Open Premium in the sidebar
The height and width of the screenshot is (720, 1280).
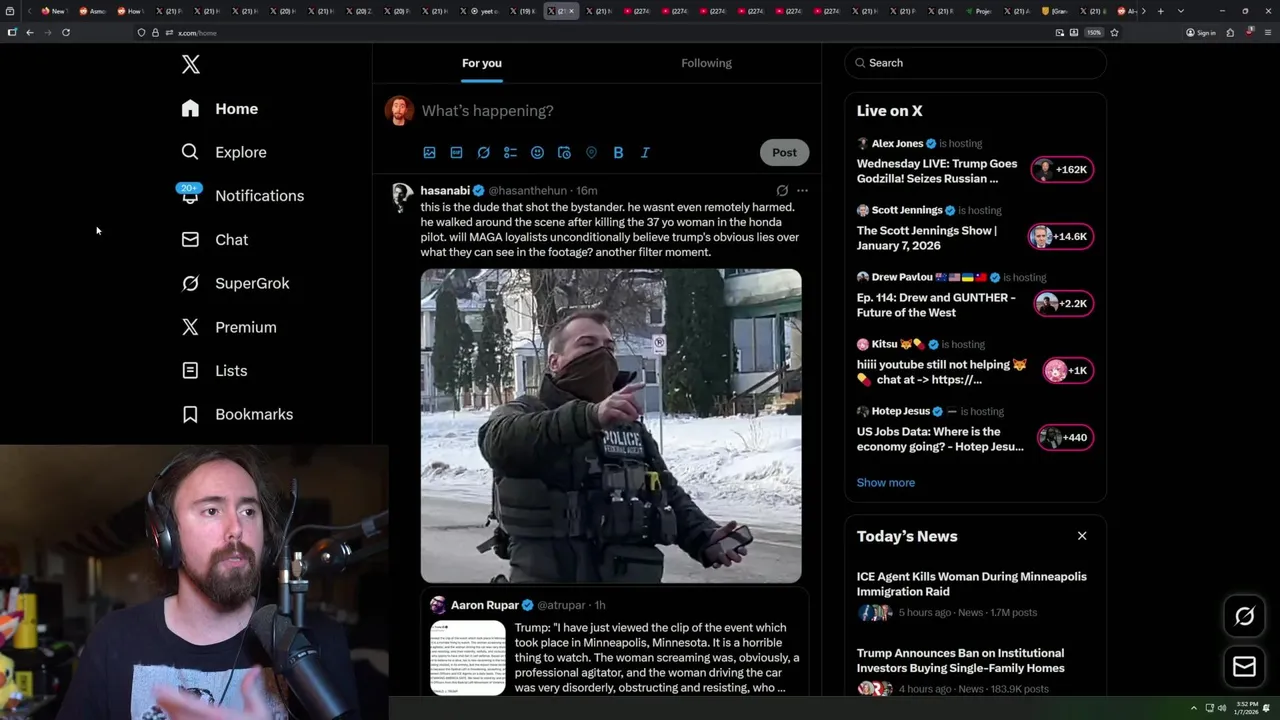coord(228,327)
